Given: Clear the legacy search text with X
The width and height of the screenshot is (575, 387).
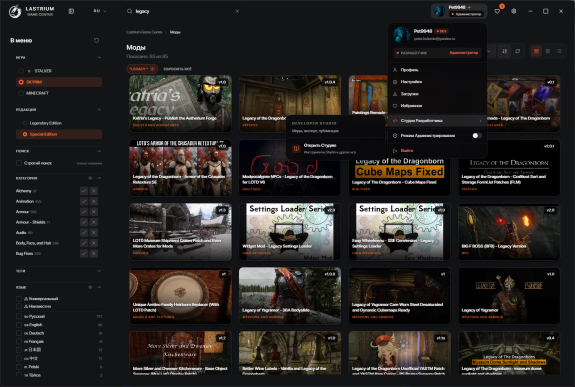Looking at the screenshot, I should click(237, 11).
